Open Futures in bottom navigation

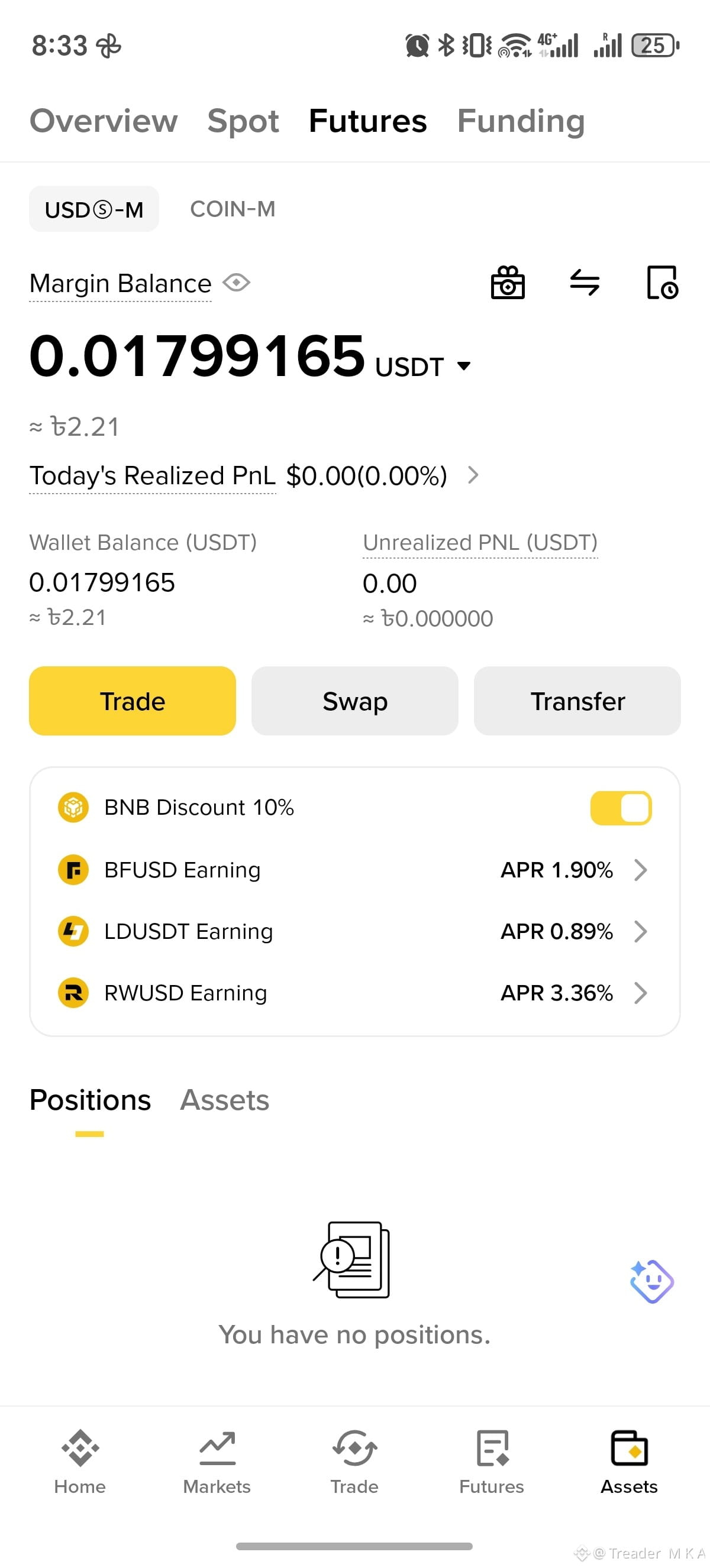tap(492, 1462)
